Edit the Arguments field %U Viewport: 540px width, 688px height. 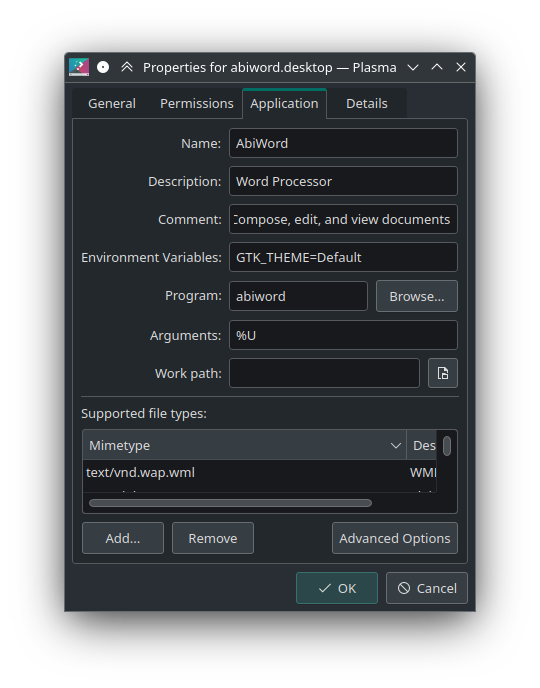click(x=343, y=335)
